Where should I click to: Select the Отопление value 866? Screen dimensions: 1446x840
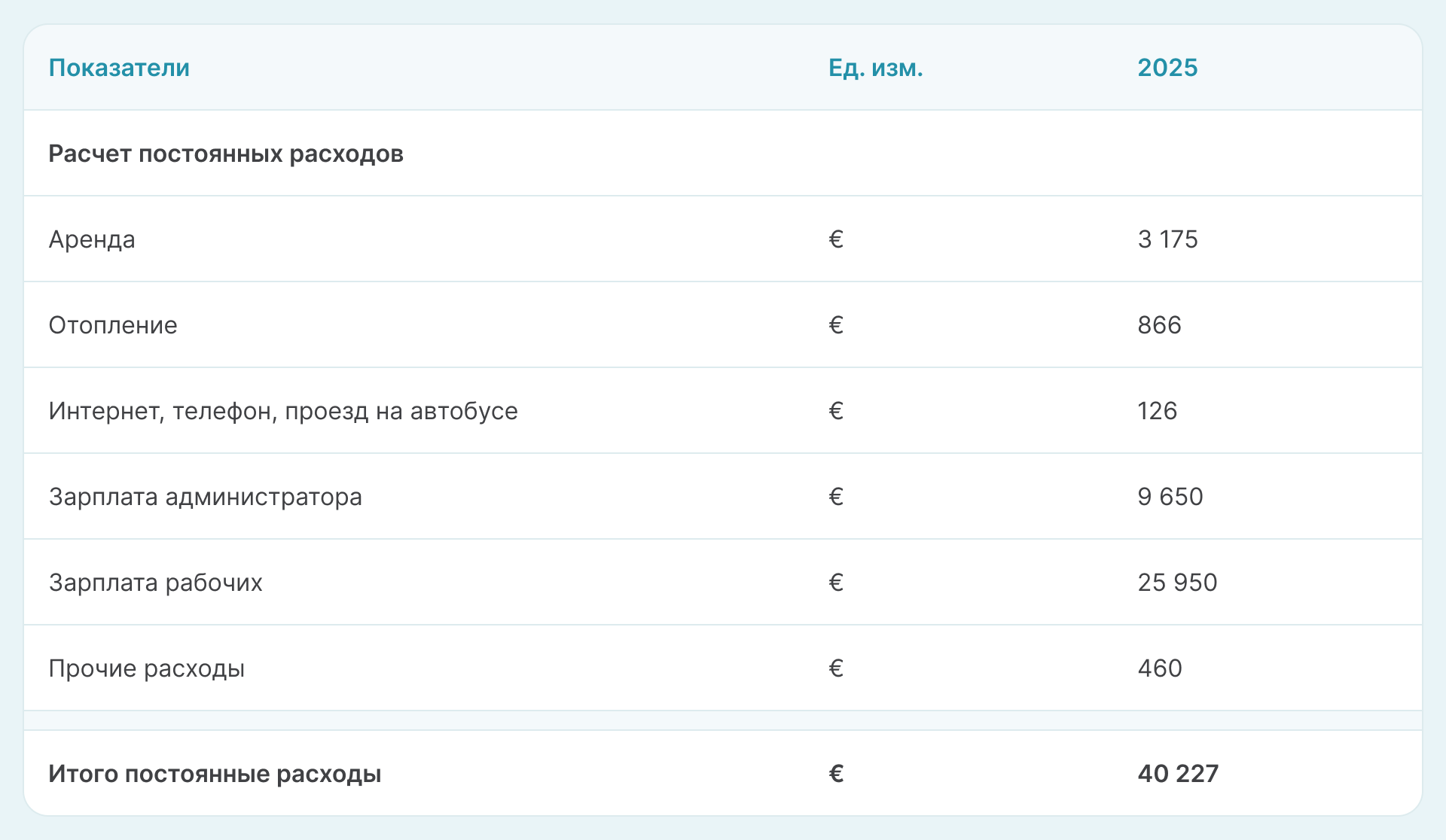point(1159,325)
